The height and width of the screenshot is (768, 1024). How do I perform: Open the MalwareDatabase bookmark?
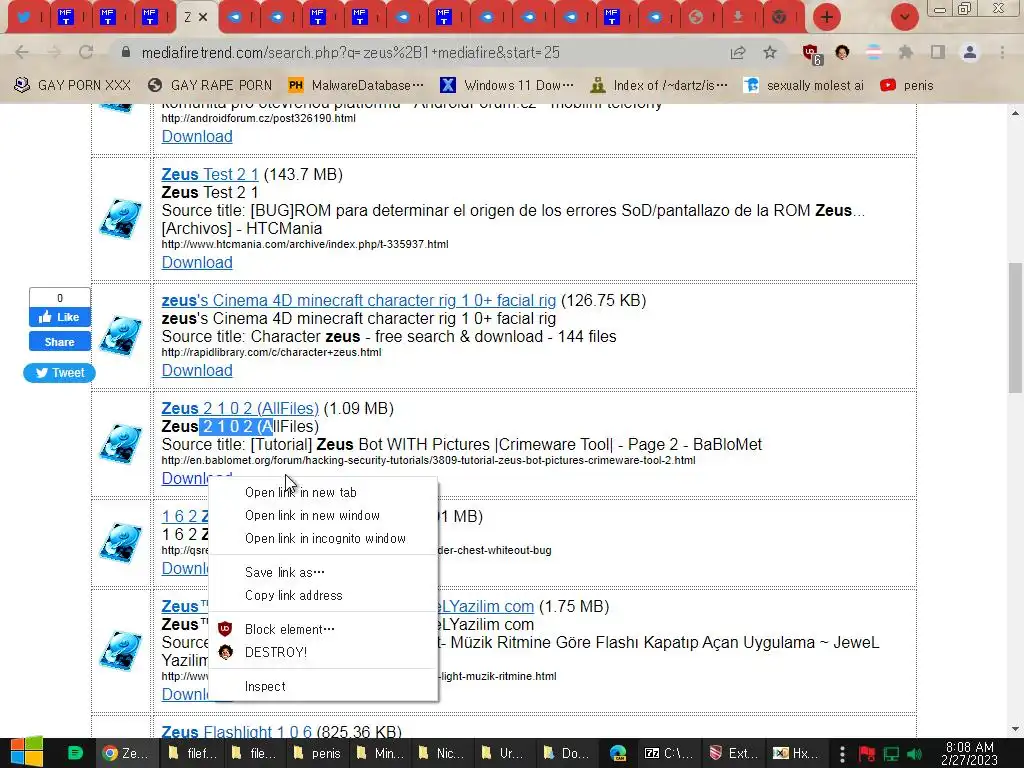(x=356, y=86)
